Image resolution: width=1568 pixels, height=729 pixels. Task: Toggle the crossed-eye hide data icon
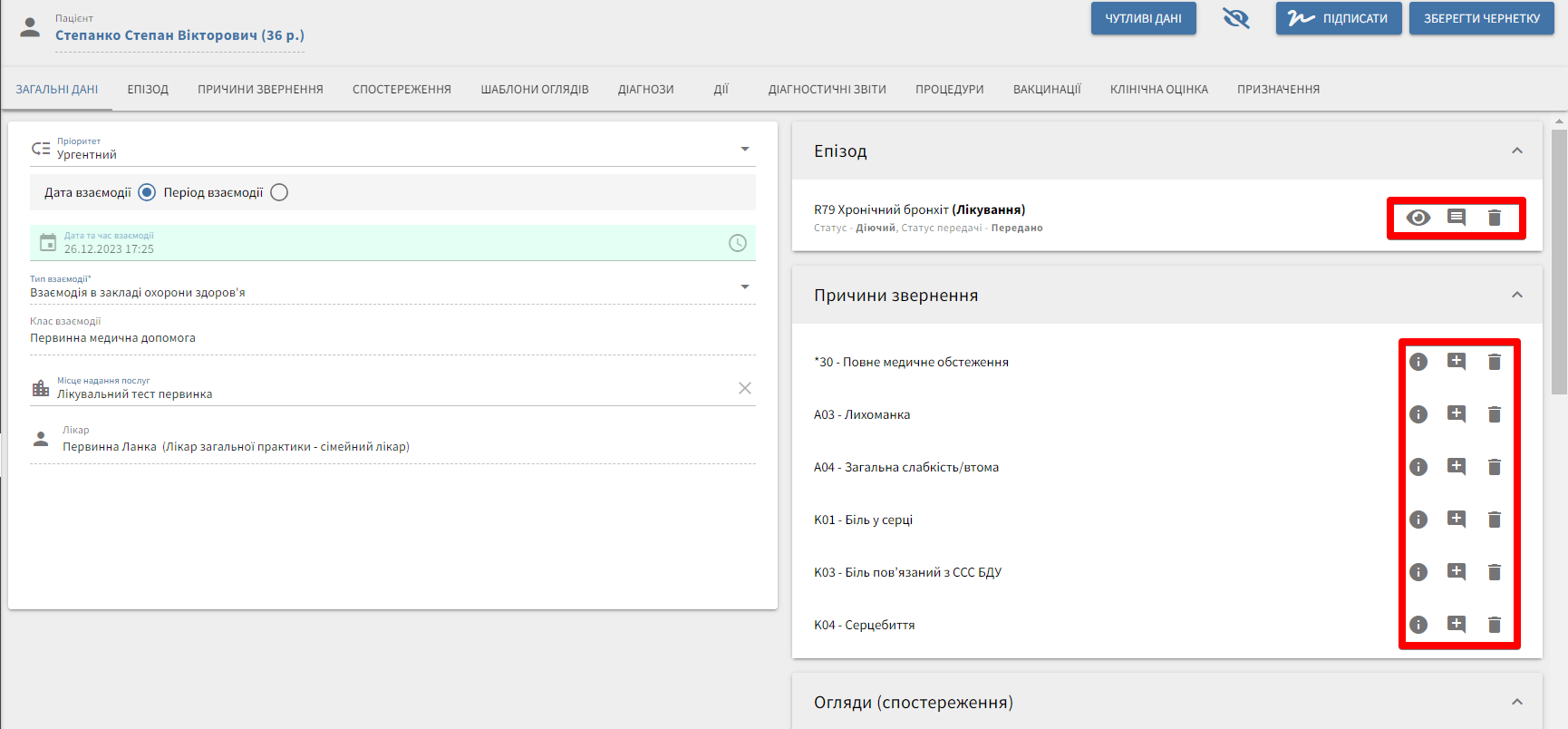click(x=1235, y=18)
